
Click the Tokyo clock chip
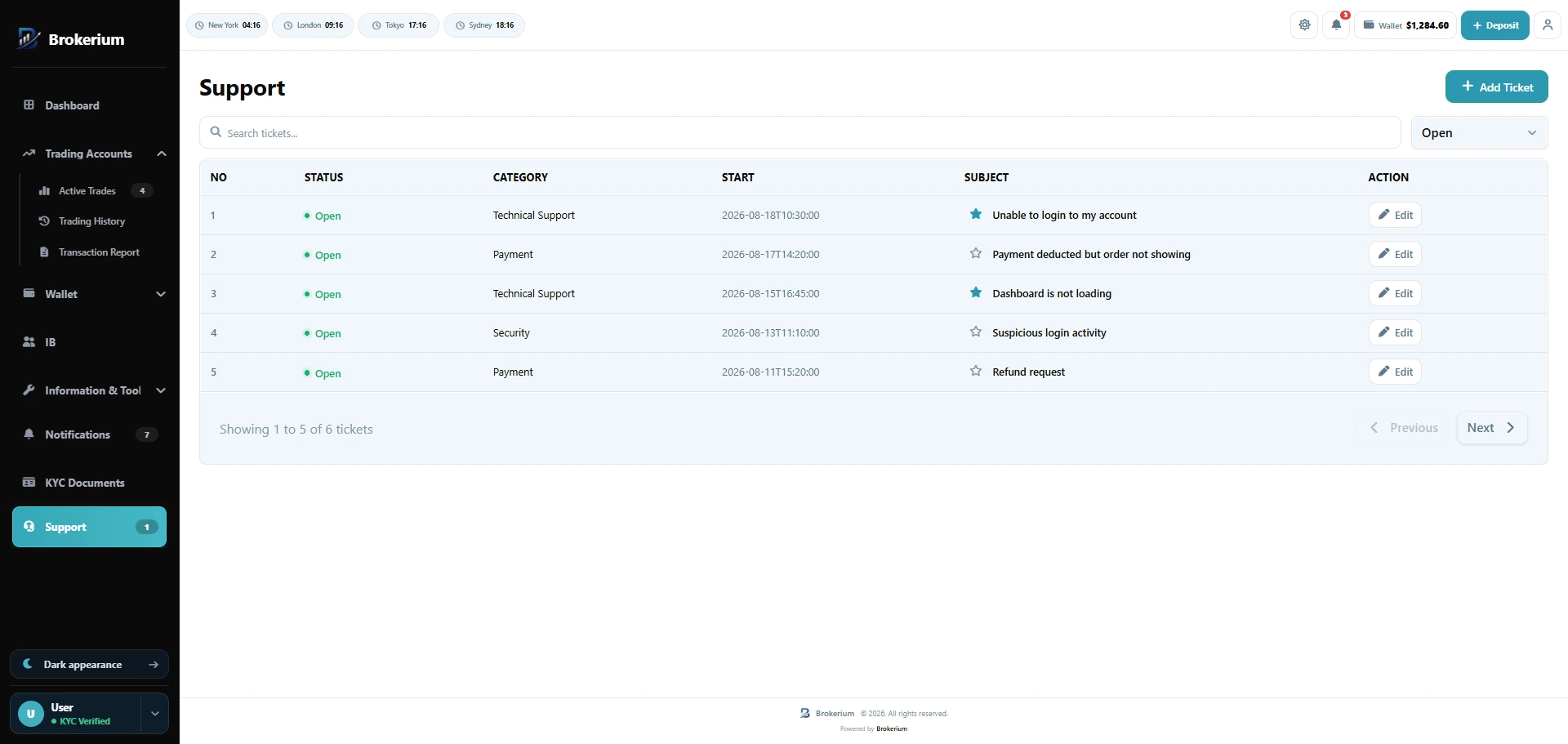tap(399, 25)
